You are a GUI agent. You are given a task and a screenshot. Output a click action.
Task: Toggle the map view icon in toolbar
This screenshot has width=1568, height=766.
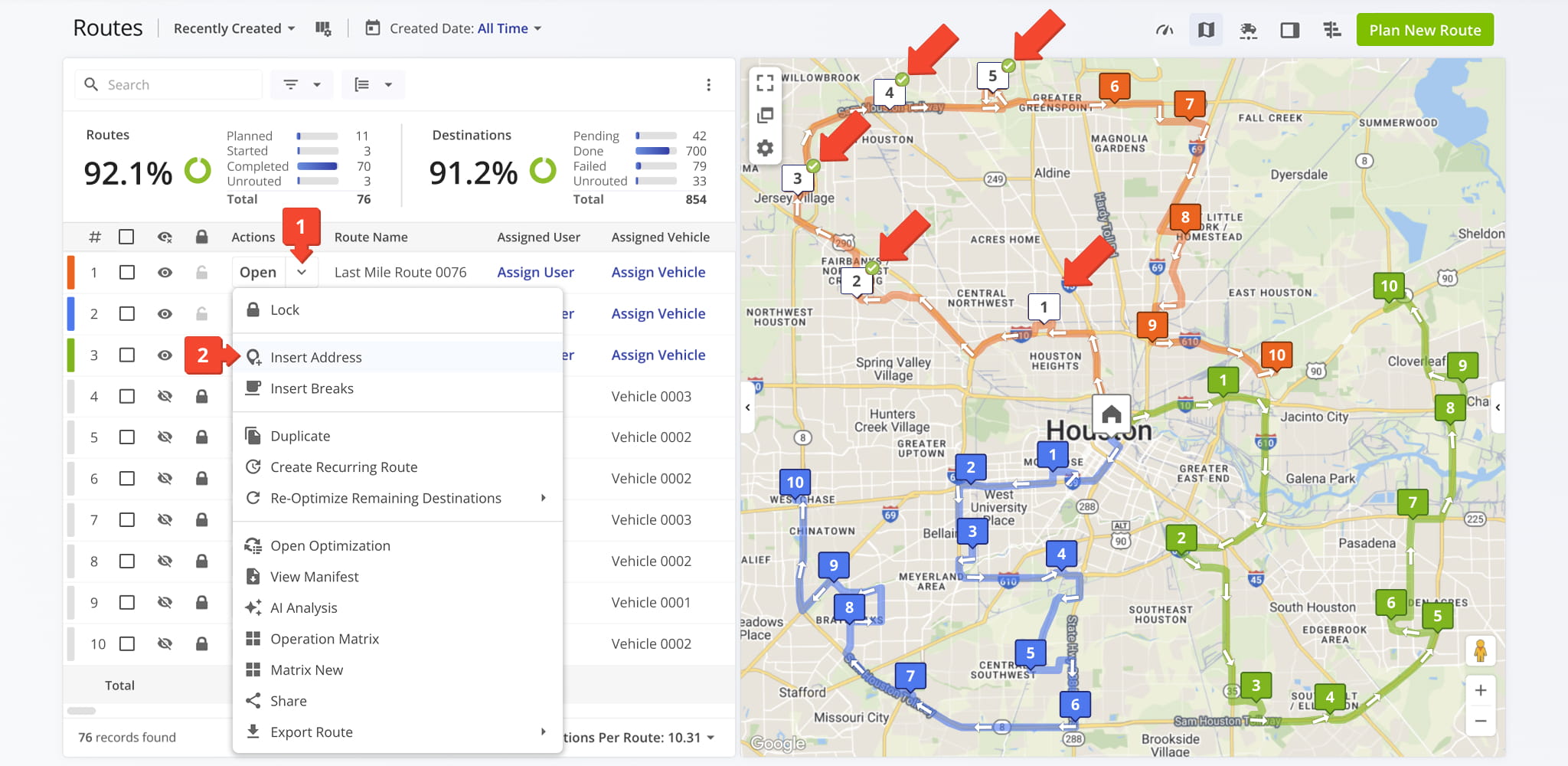[x=1206, y=30]
